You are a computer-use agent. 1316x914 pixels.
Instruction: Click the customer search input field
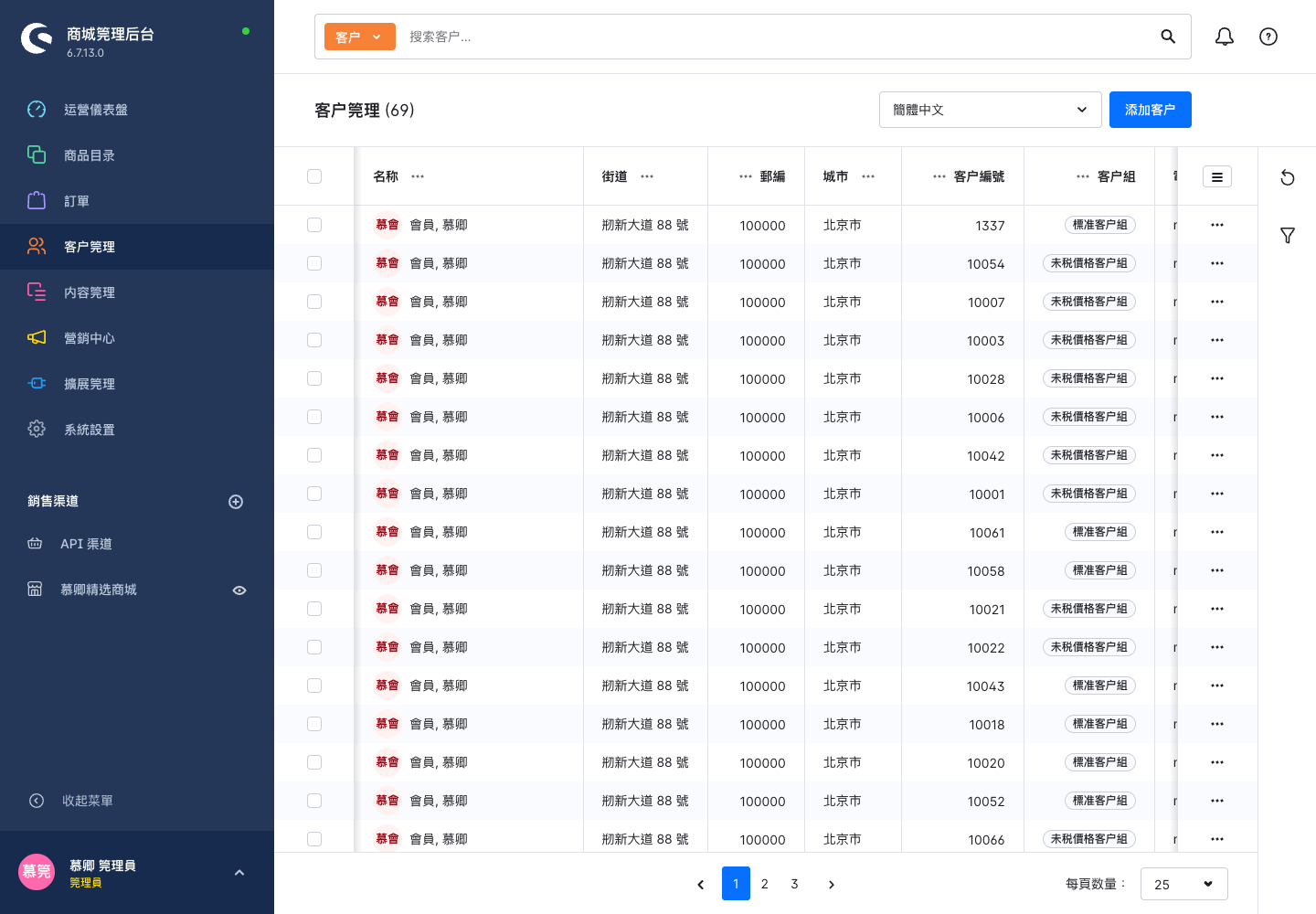click(x=777, y=37)
